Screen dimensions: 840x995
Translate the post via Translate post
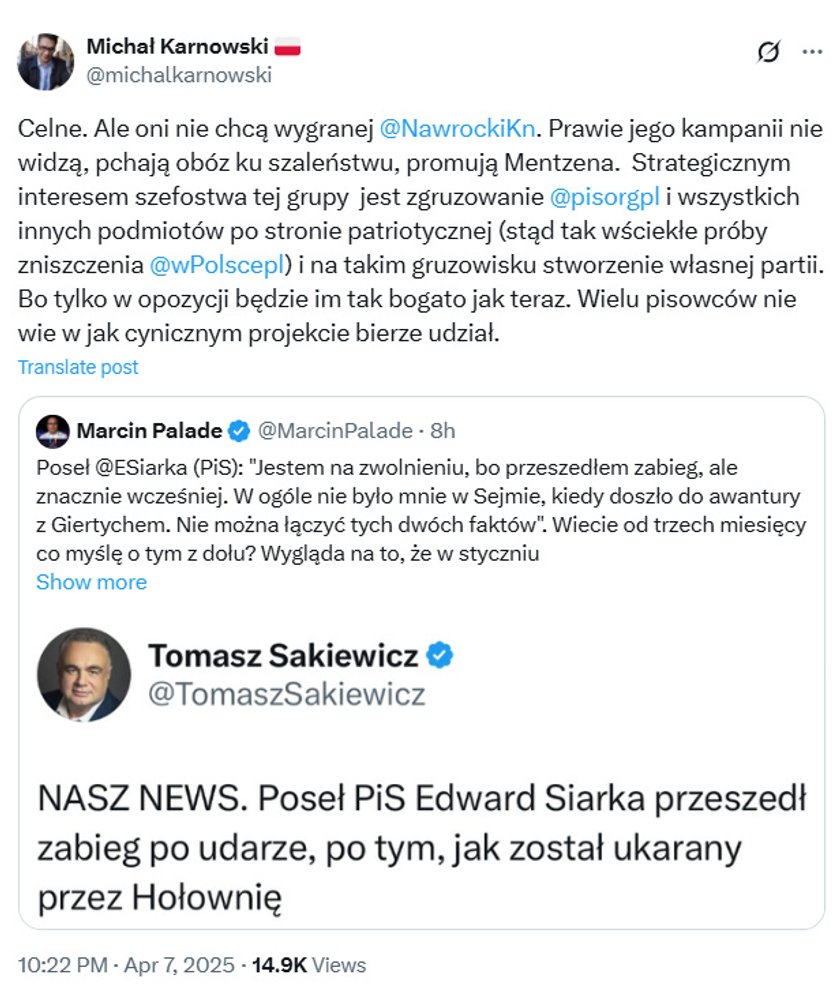pyautogui.click(x=78, y=367)
